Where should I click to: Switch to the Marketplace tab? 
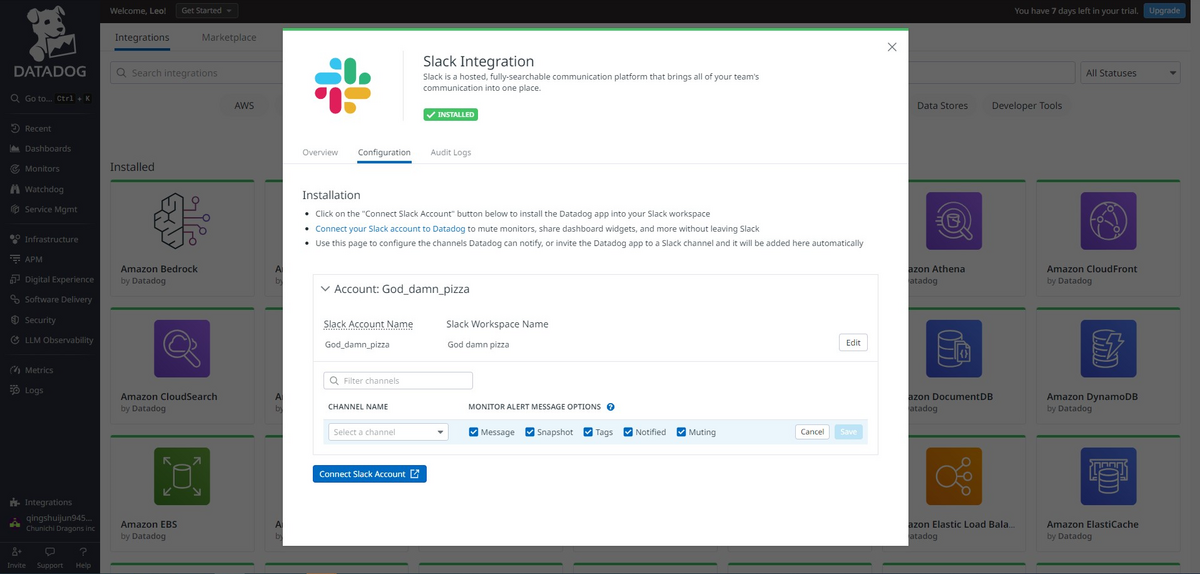tap(229, 38)
